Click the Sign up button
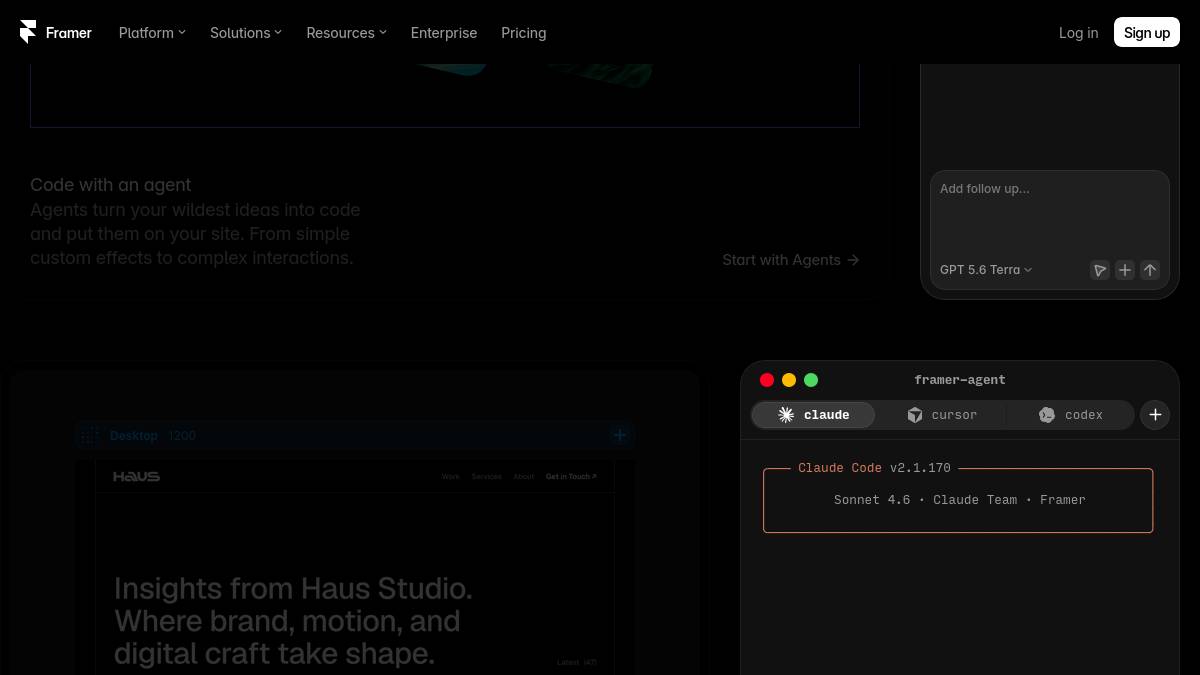 (1147, 33)
